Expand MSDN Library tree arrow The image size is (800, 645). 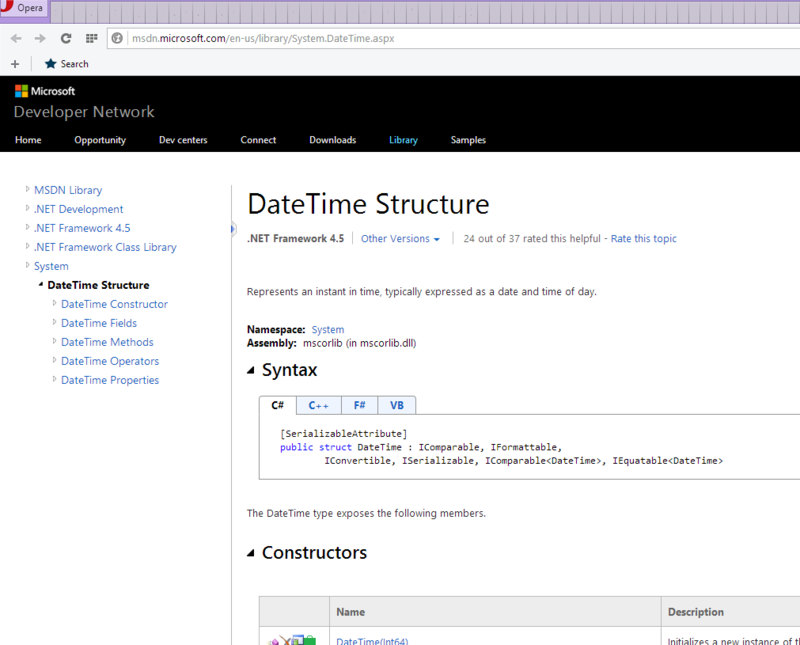[x=28, y=189]
